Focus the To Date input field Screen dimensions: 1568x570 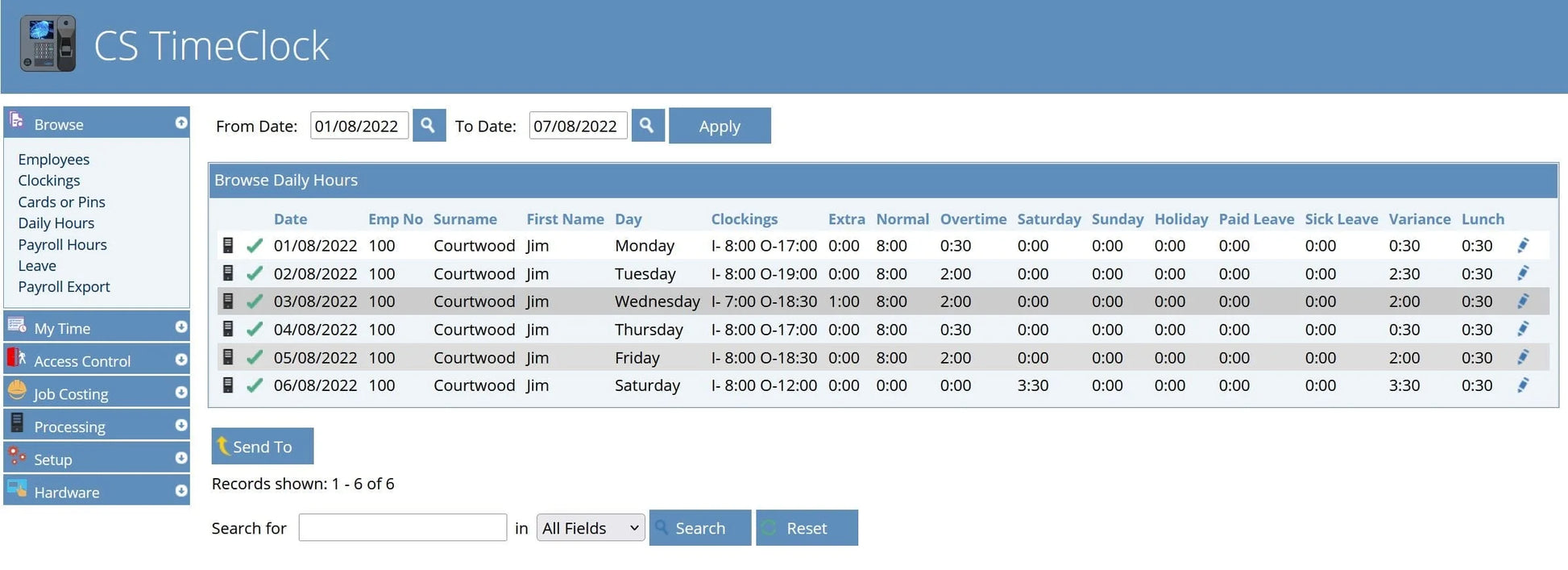(578, 126)
